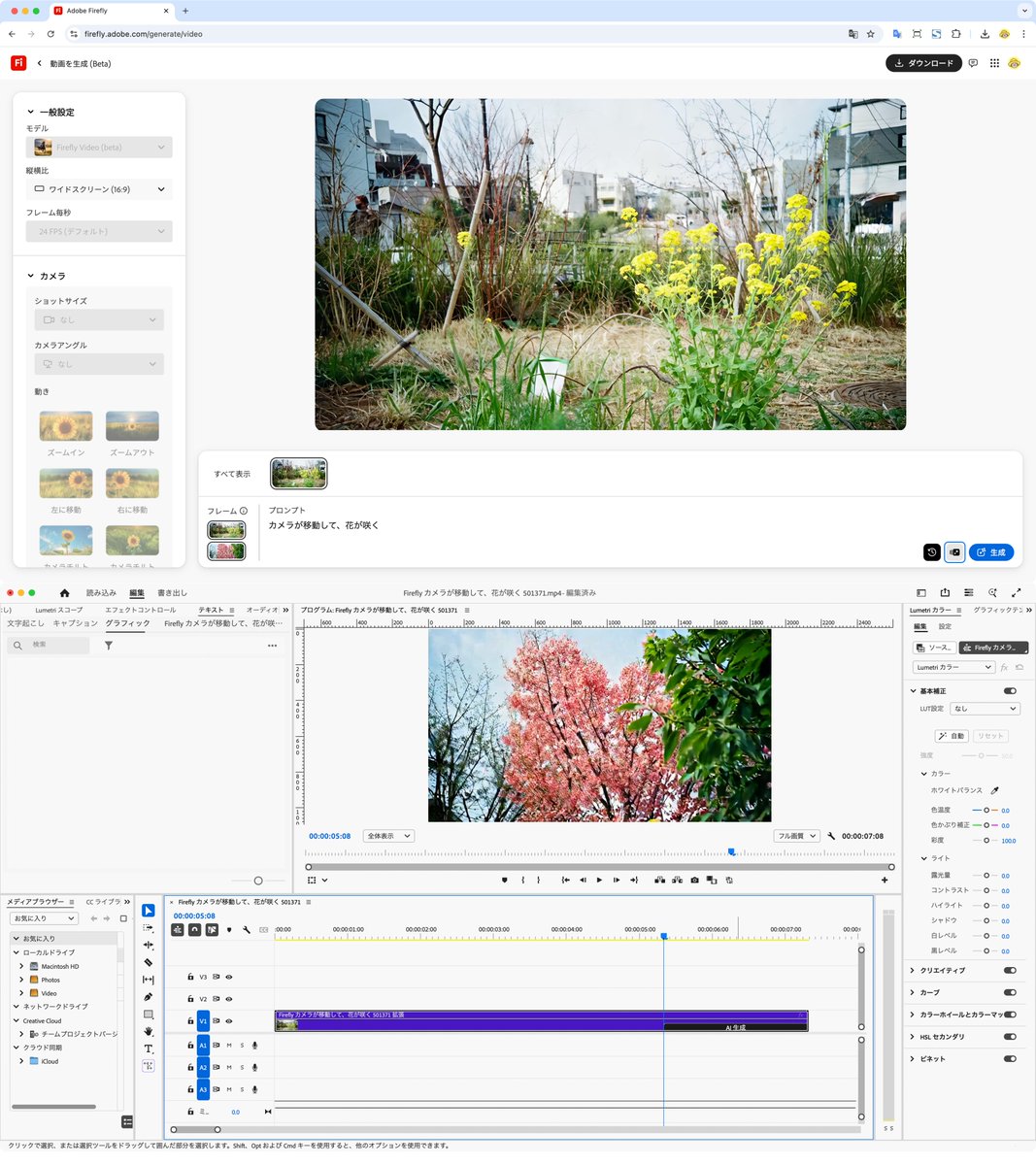Select the Type tool
Image resolution: width=1036 pixels, height=1165 pixels.
coord(148,1048)
